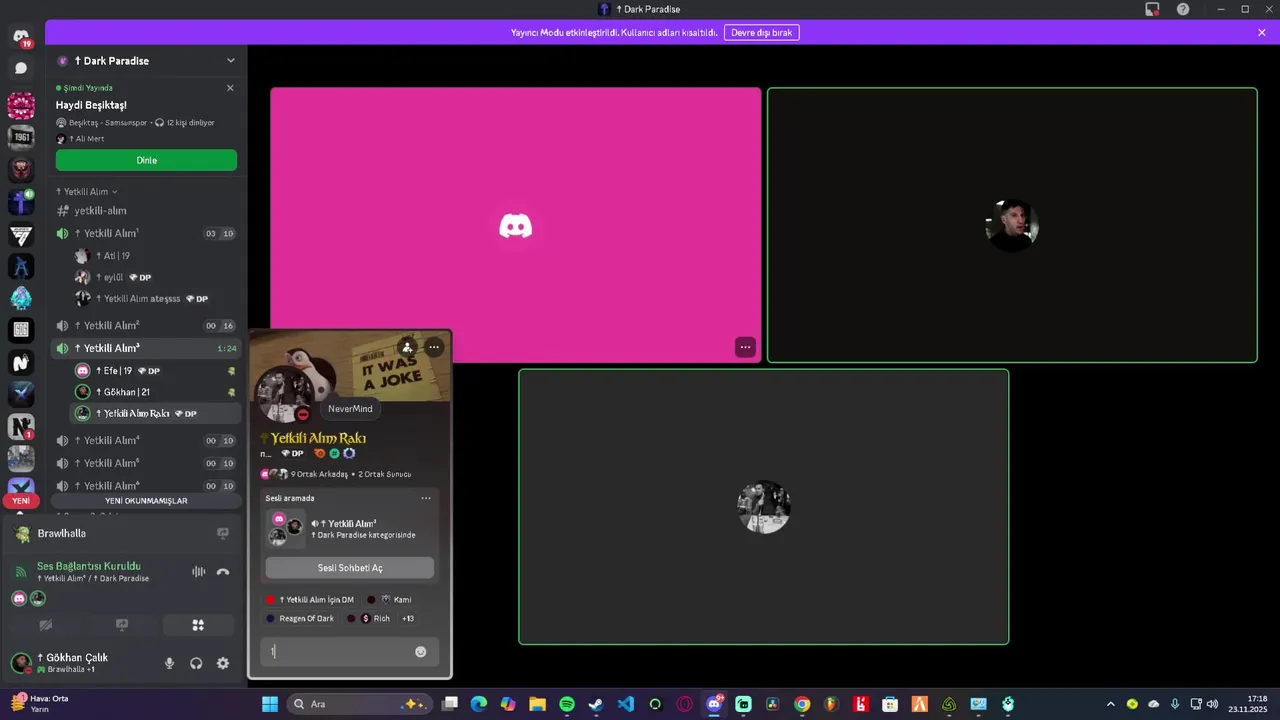This screenshot has width=1280, height=720.
Task: Join the Yetkili Alım⁵ voice channel
Action: click(146, 464)
